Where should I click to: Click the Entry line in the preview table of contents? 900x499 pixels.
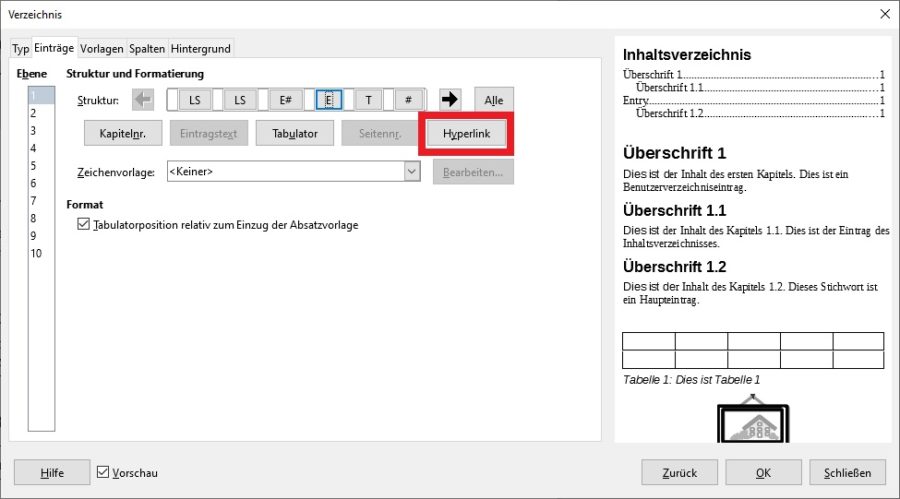tap(754, 100)
